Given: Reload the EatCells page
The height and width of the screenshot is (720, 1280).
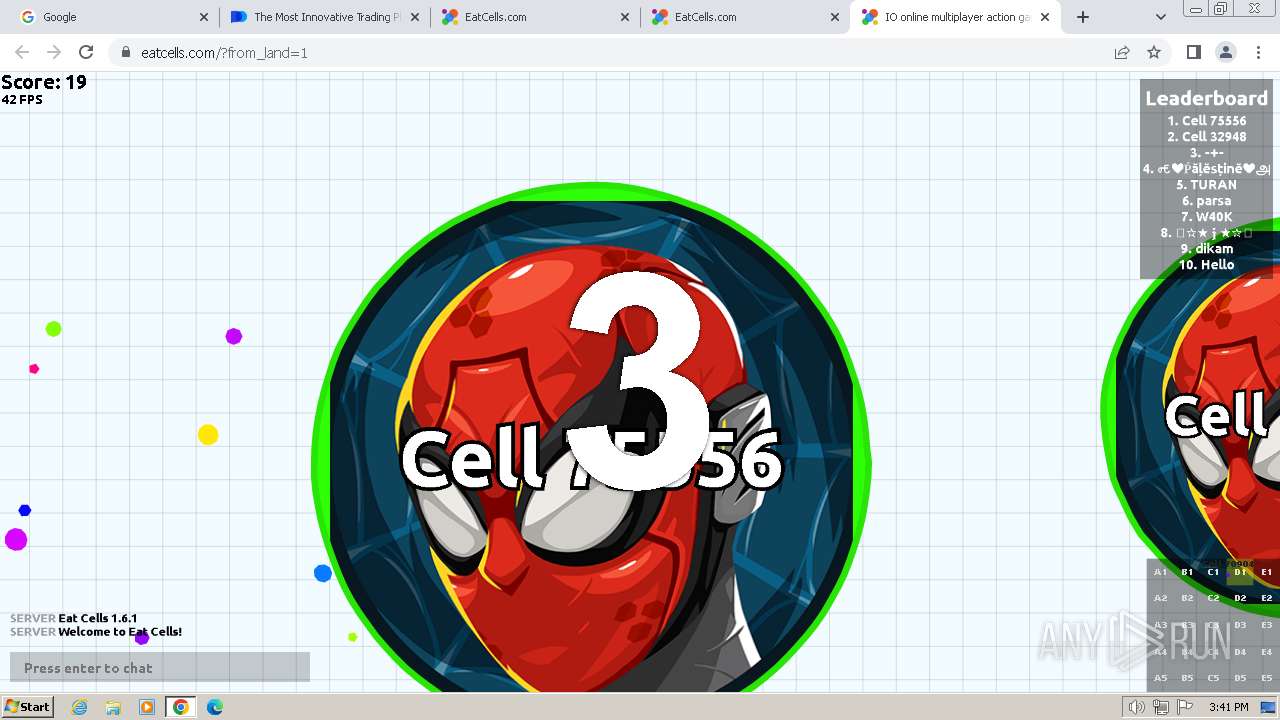Looking at the screenshot, I should pos(86,52).
